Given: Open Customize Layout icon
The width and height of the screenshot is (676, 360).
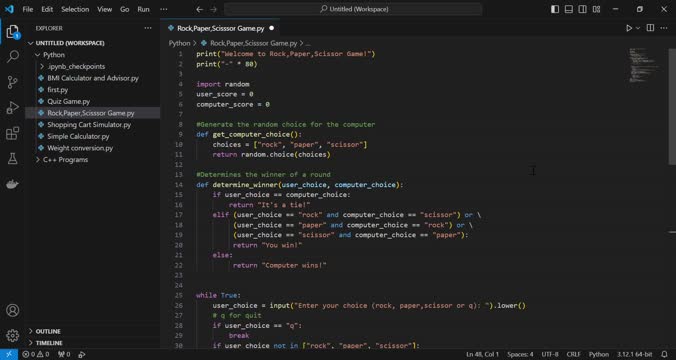Looking at the screenshot, I should coord(596,9).
